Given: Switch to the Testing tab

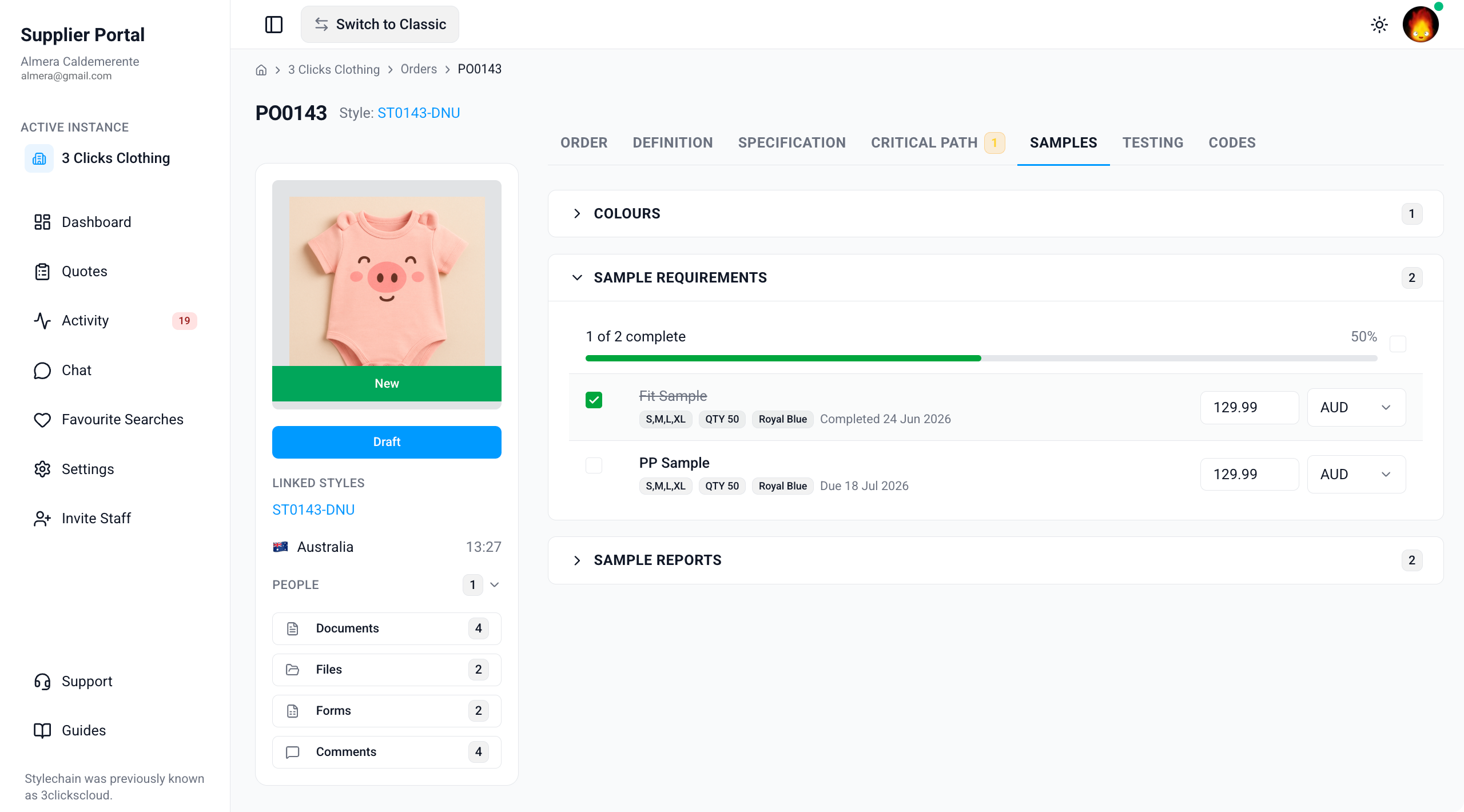Looking at the screenshot, I should point(1152,142).
